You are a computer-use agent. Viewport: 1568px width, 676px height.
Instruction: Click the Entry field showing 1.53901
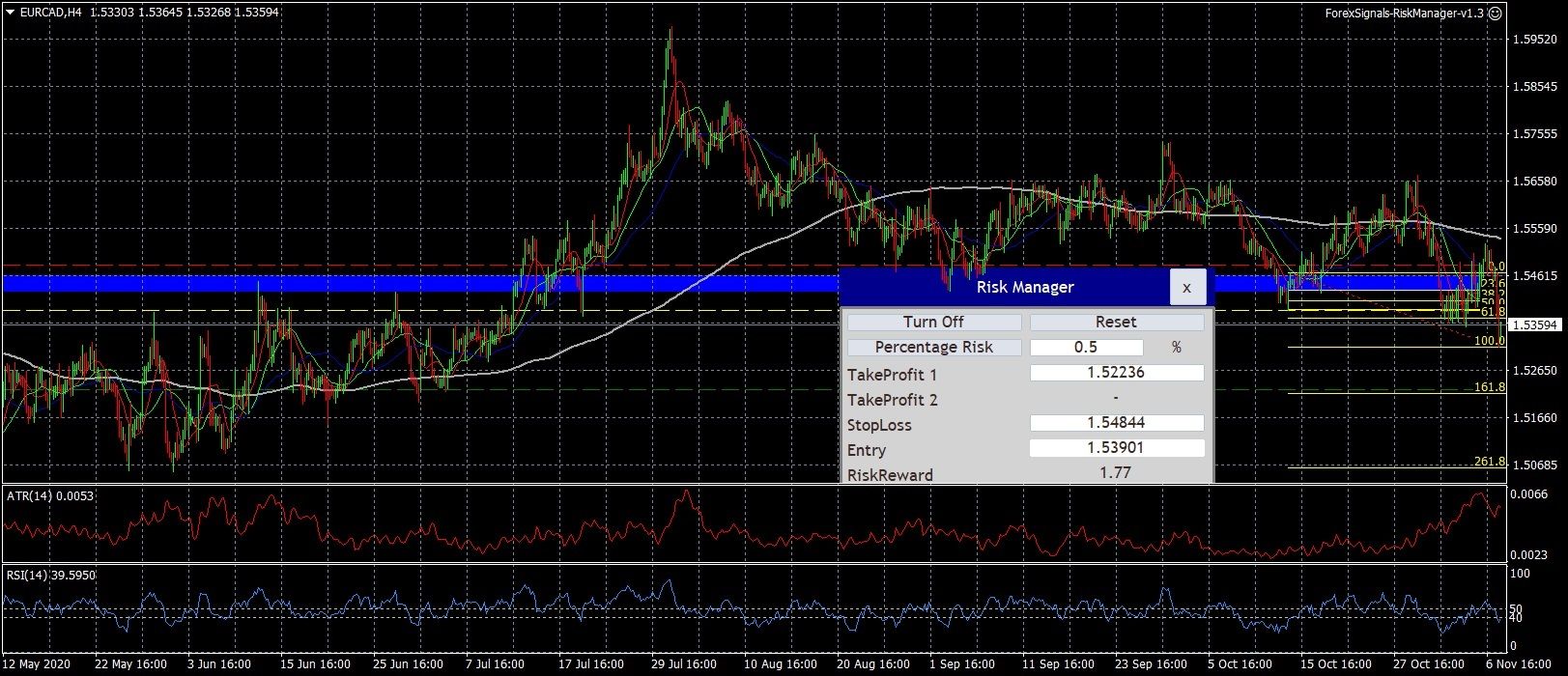pos(1116,447)
